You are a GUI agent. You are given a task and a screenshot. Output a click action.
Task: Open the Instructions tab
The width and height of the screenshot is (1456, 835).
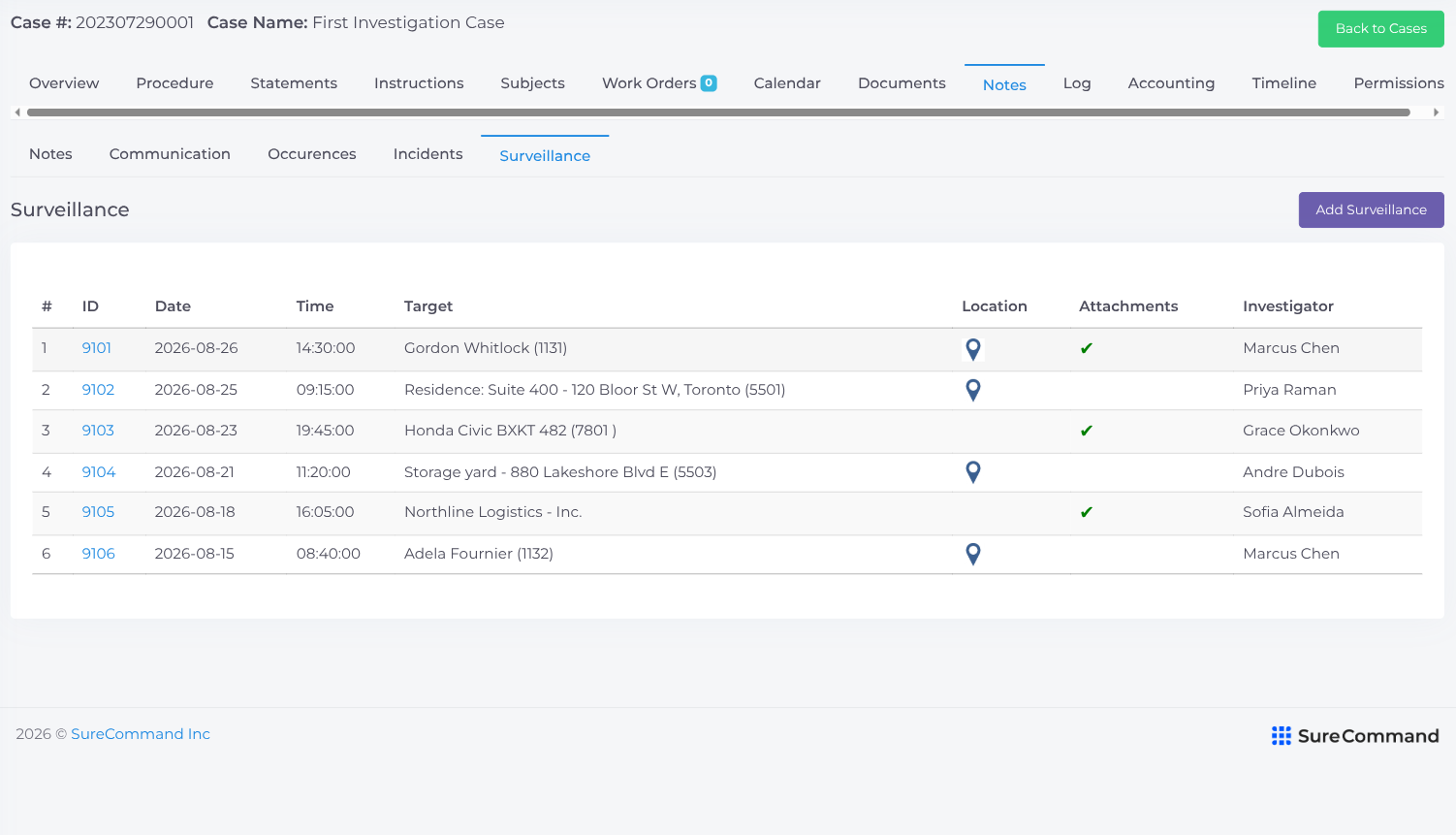419,83
